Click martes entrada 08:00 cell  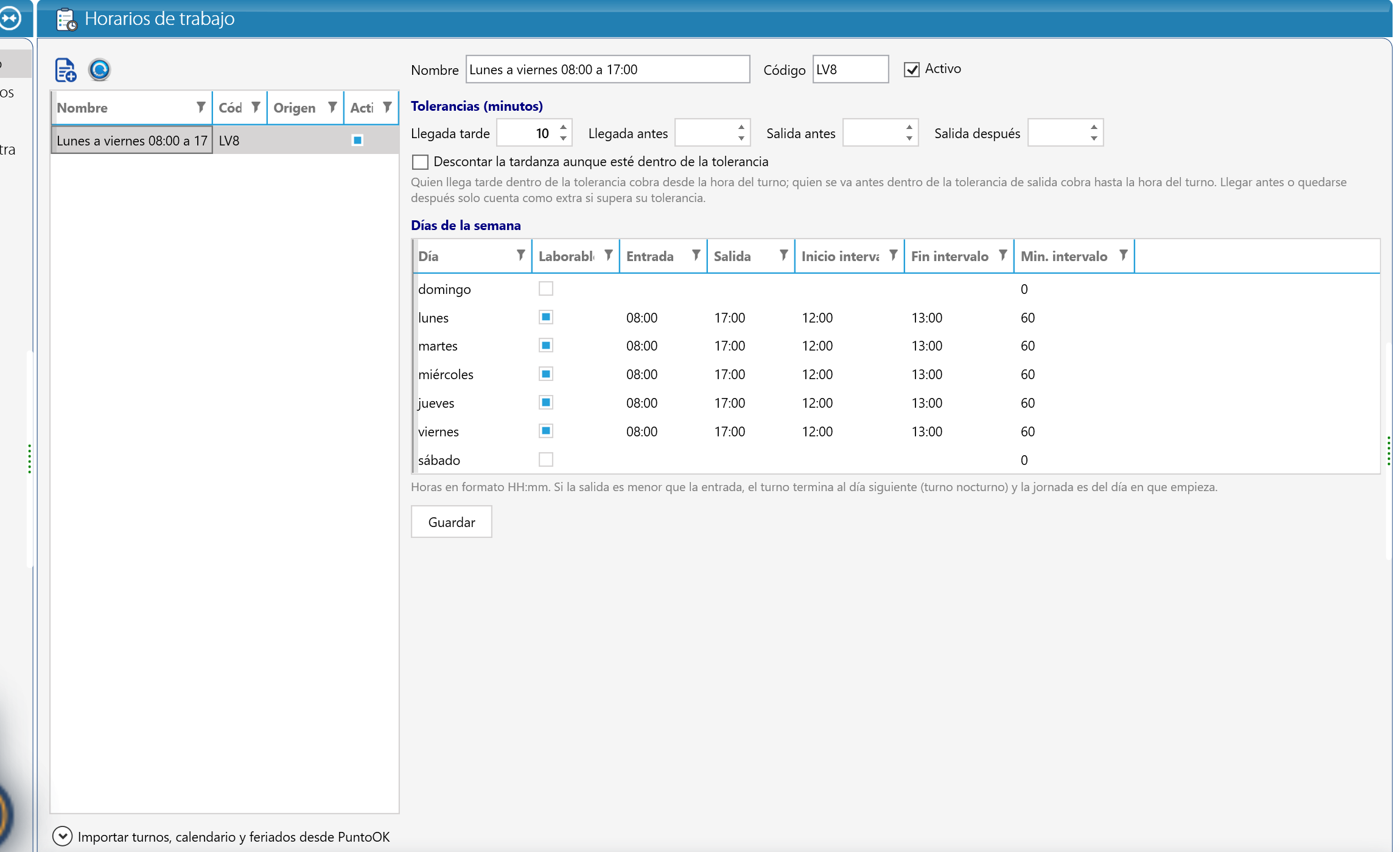[x=642, y=346]
